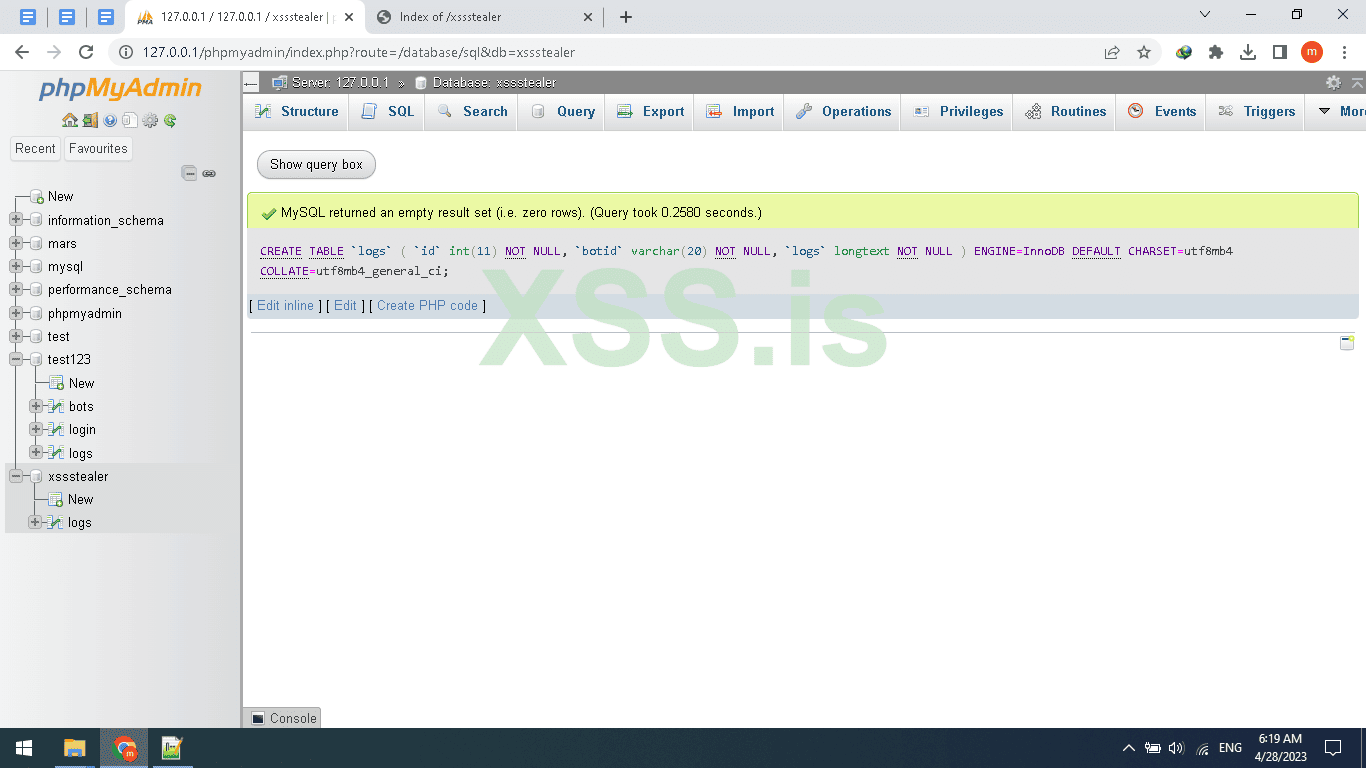Open the logs table under xssstealer
This screenshot has height=768, width=1366.
pyautogui.click(x=79, y=523)
